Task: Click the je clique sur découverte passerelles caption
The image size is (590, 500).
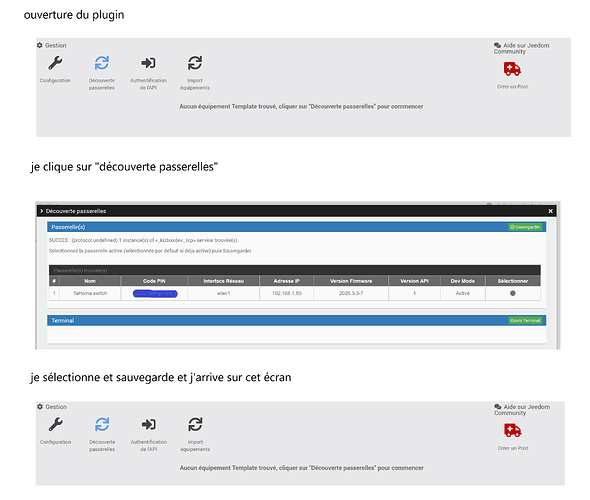Action: coord(124,167)
